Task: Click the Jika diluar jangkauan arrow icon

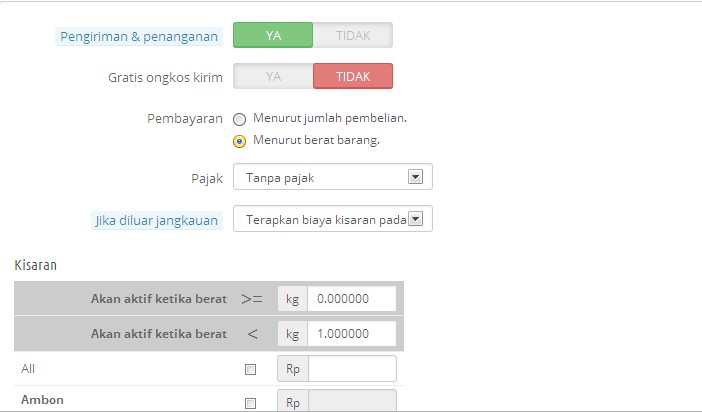Action: [415, 219]
